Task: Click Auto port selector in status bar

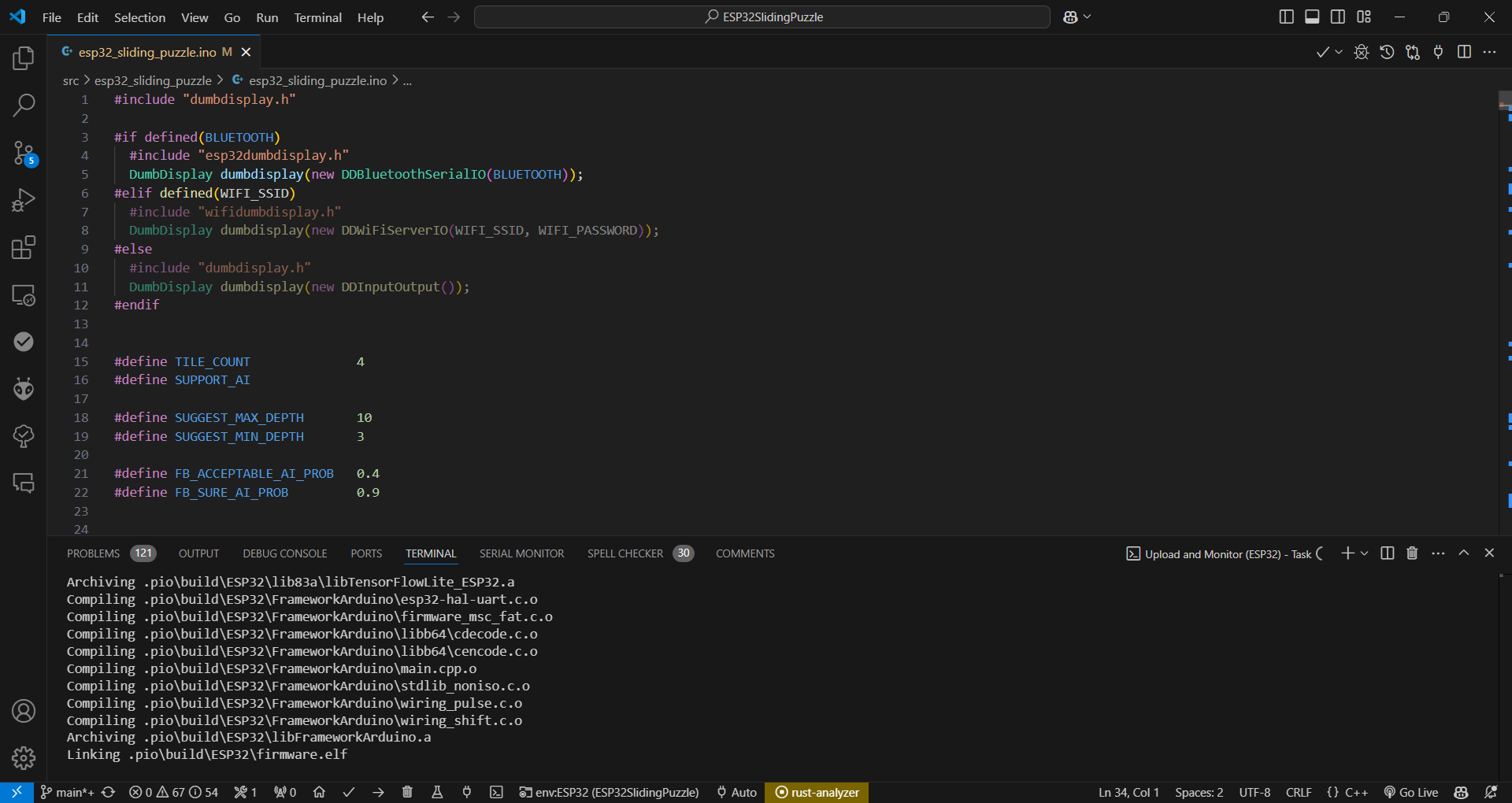Action: pos(736,792)
